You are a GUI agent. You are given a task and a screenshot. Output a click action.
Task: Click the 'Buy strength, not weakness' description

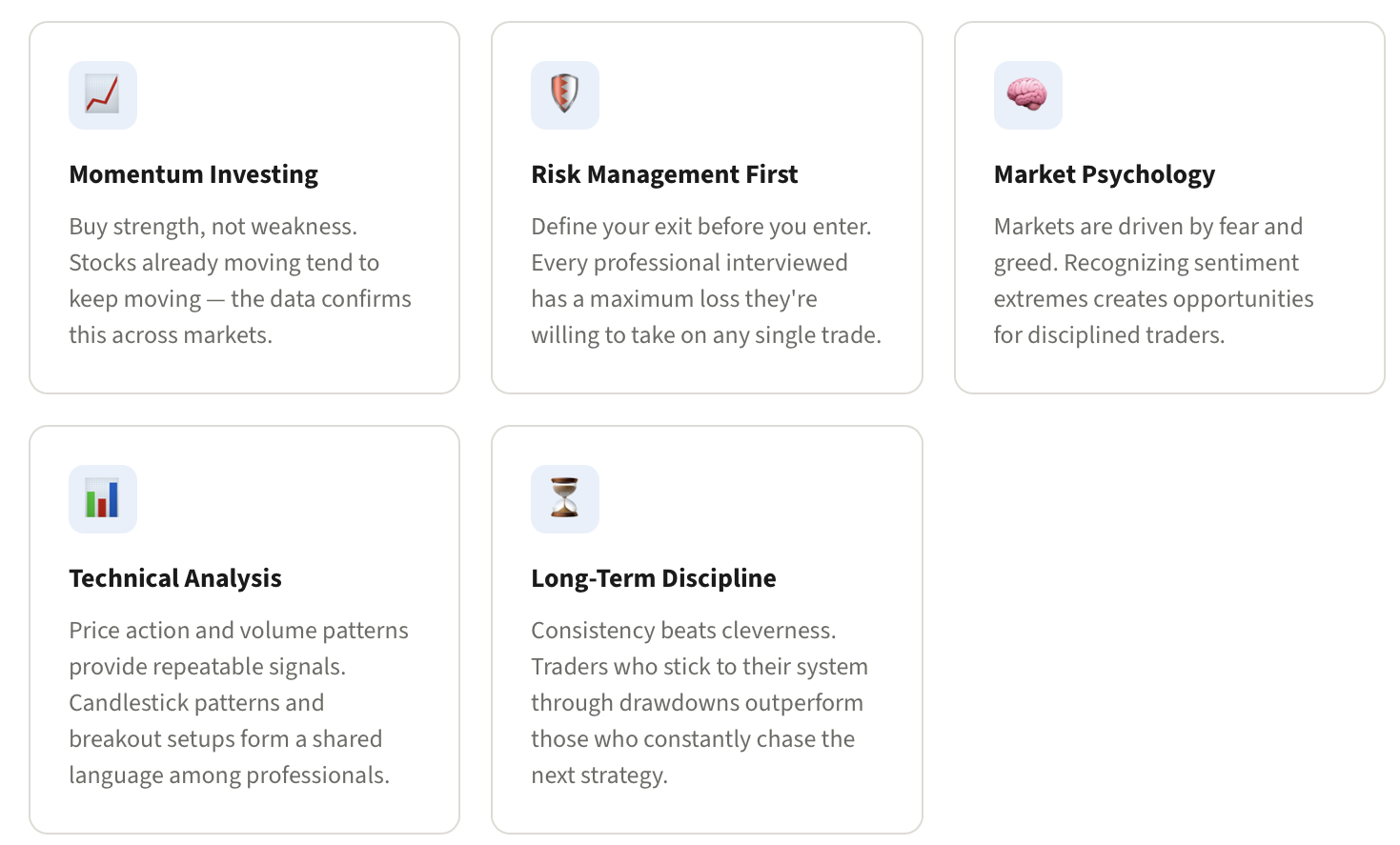[240, 281]
